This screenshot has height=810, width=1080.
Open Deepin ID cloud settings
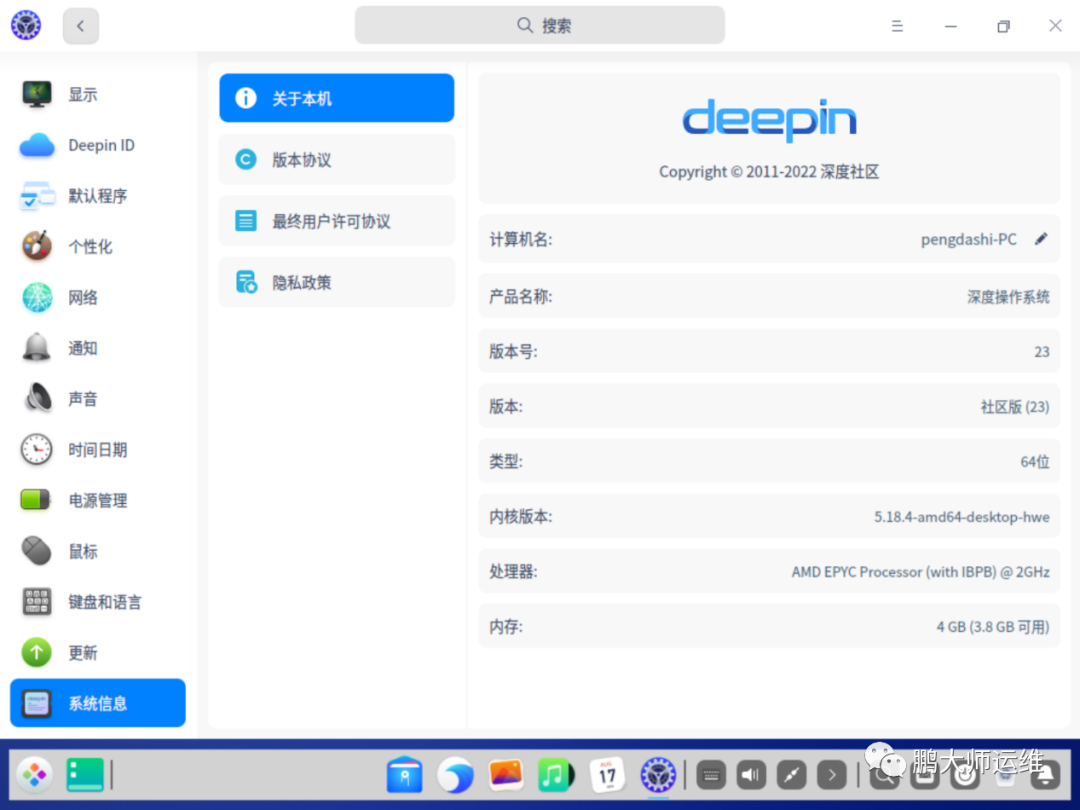coord(98,145)
